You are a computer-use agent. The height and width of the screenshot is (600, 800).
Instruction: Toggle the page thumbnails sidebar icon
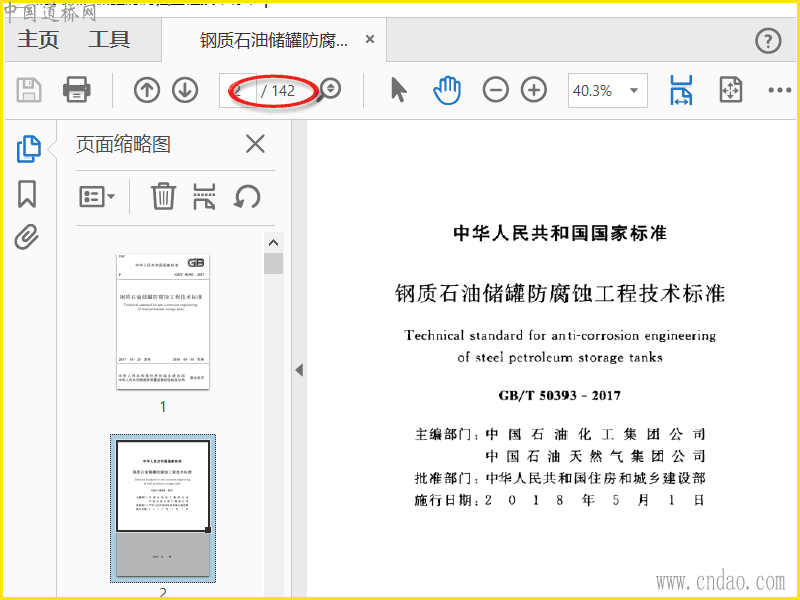coord(29,149)
